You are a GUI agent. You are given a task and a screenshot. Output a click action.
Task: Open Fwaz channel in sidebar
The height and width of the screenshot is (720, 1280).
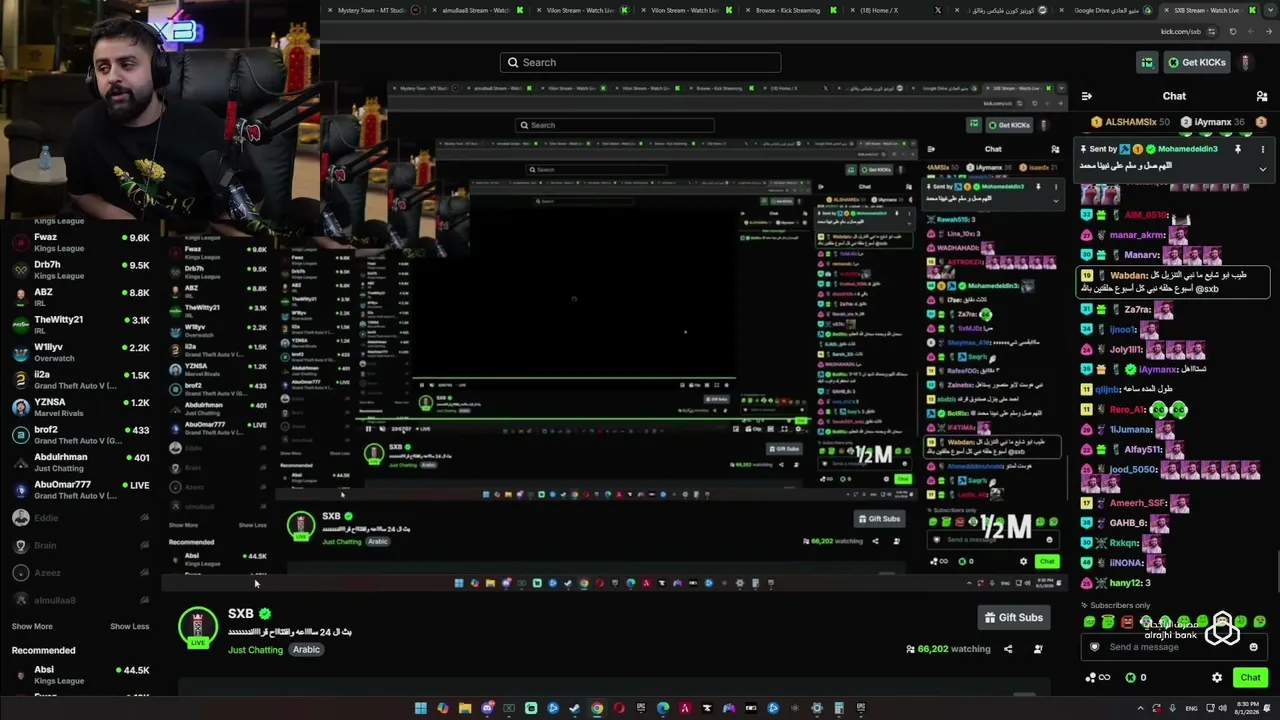pos(80,242)
